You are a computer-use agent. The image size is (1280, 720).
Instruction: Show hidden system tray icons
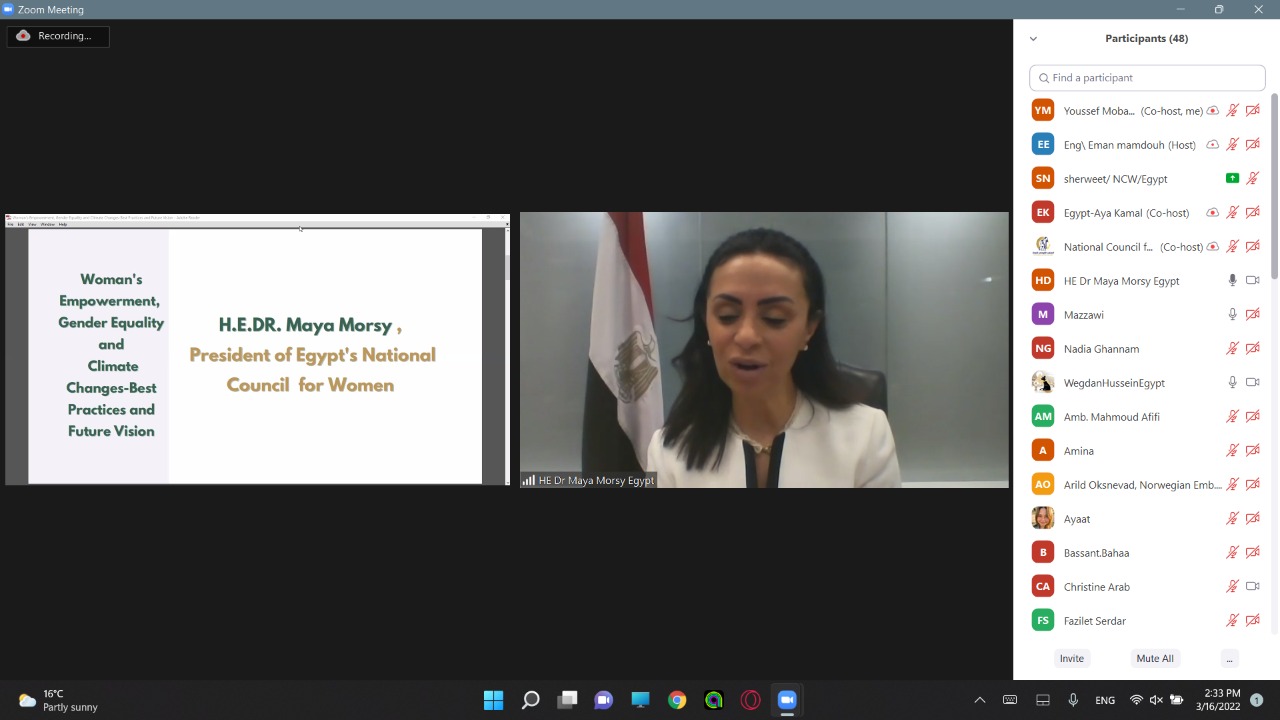[980, 700]
